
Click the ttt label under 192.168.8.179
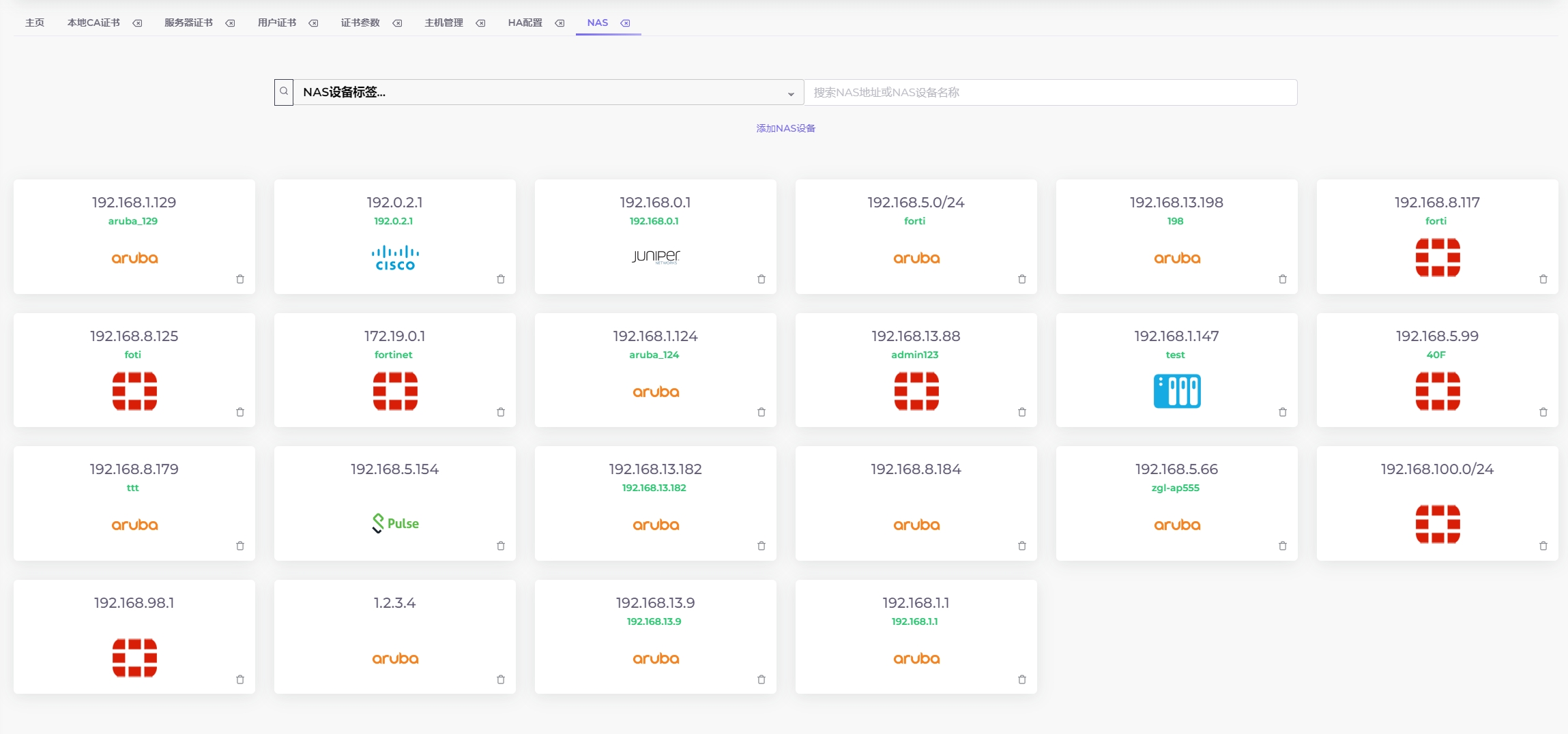133,488
